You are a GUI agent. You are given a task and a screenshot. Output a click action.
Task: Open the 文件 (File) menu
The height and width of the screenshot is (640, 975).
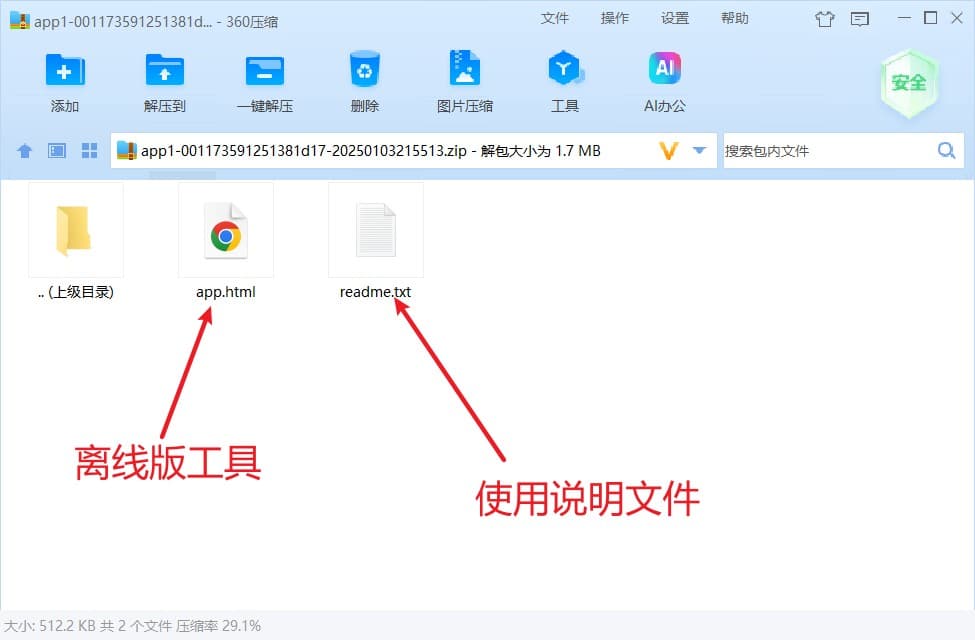click(555, 18)
